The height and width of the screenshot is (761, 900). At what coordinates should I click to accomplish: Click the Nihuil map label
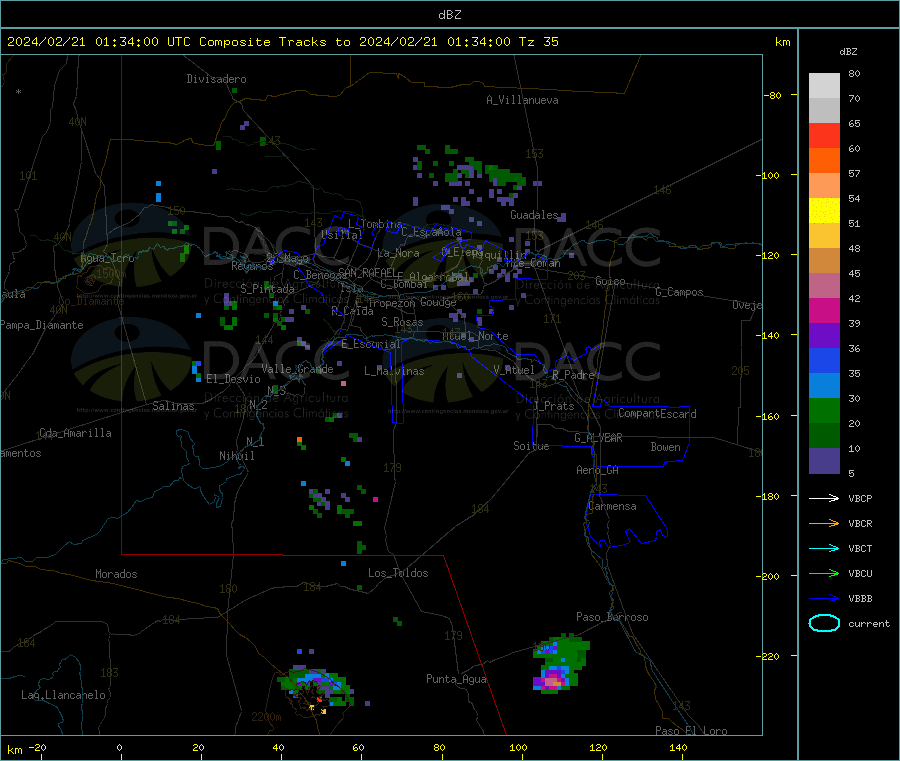pyautogui.click(x=236, y=456)
